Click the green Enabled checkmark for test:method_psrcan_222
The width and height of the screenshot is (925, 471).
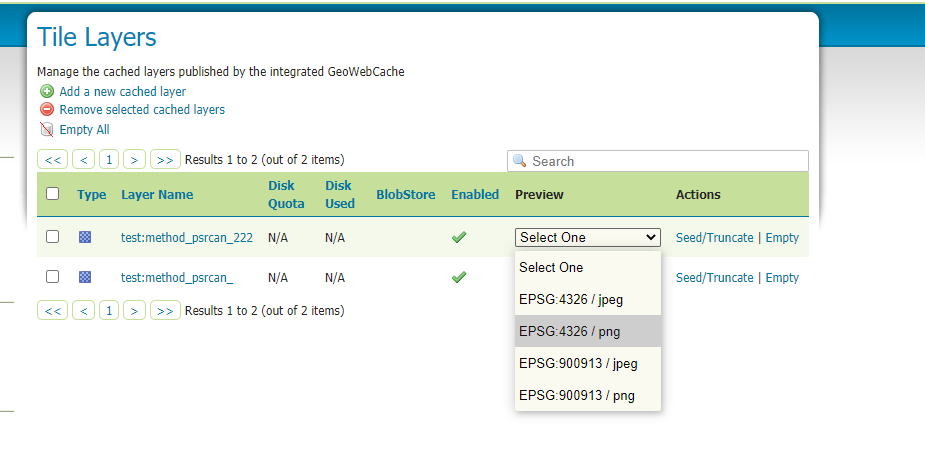point(459,237)
